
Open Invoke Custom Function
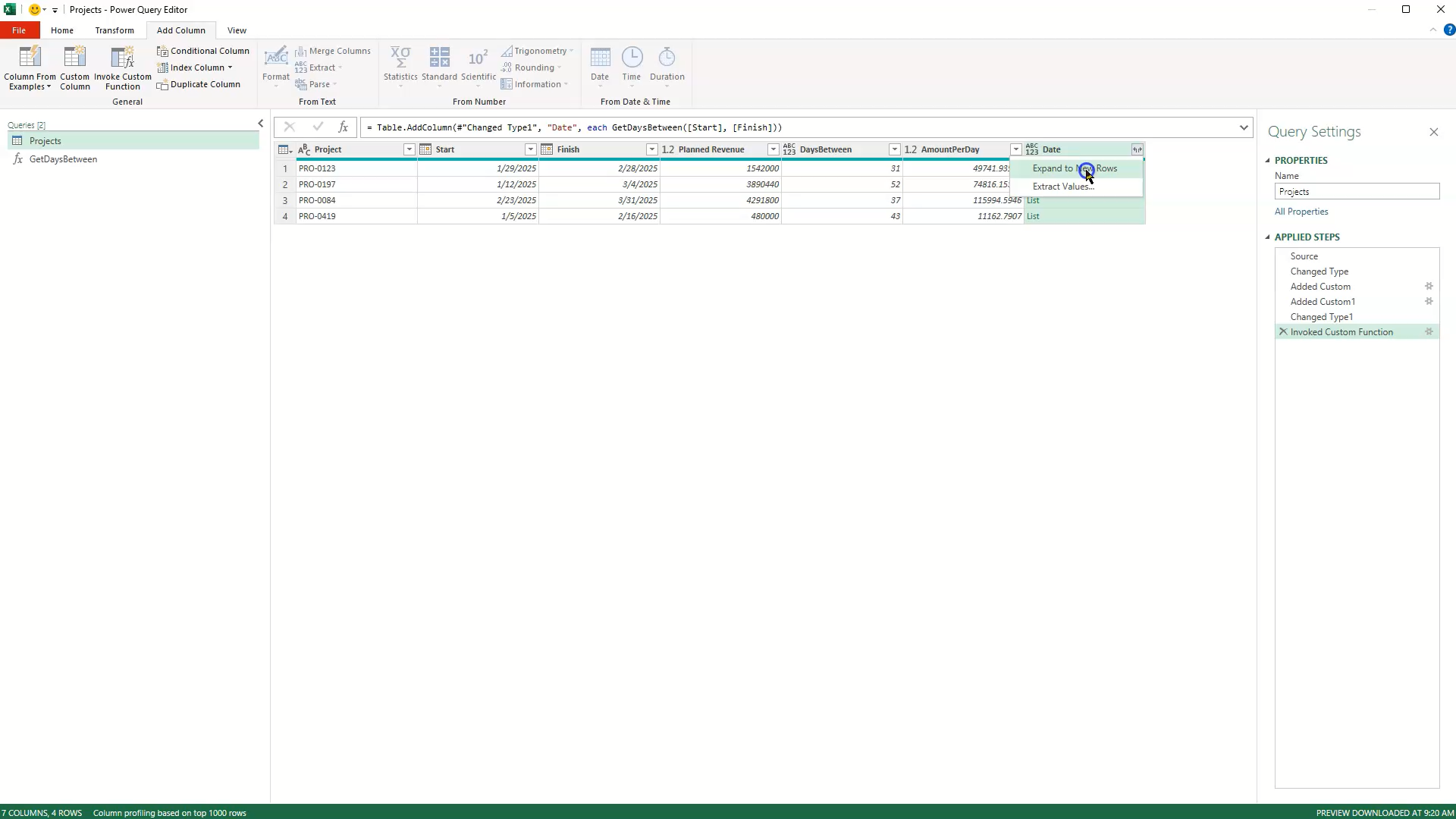coord(122,67)
